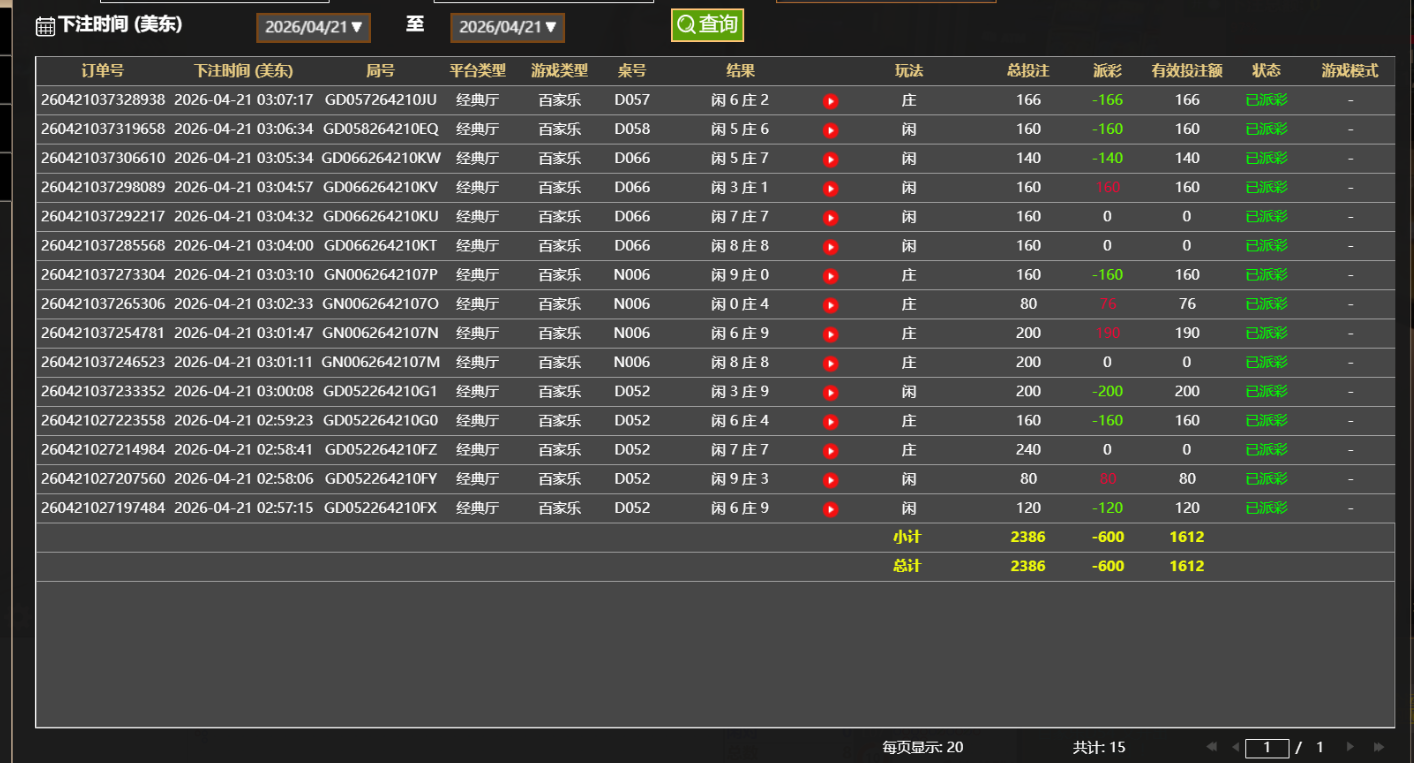Click order number 260421037254781
The width and height of the screenshot is (1414, 763).
(103, 333)
